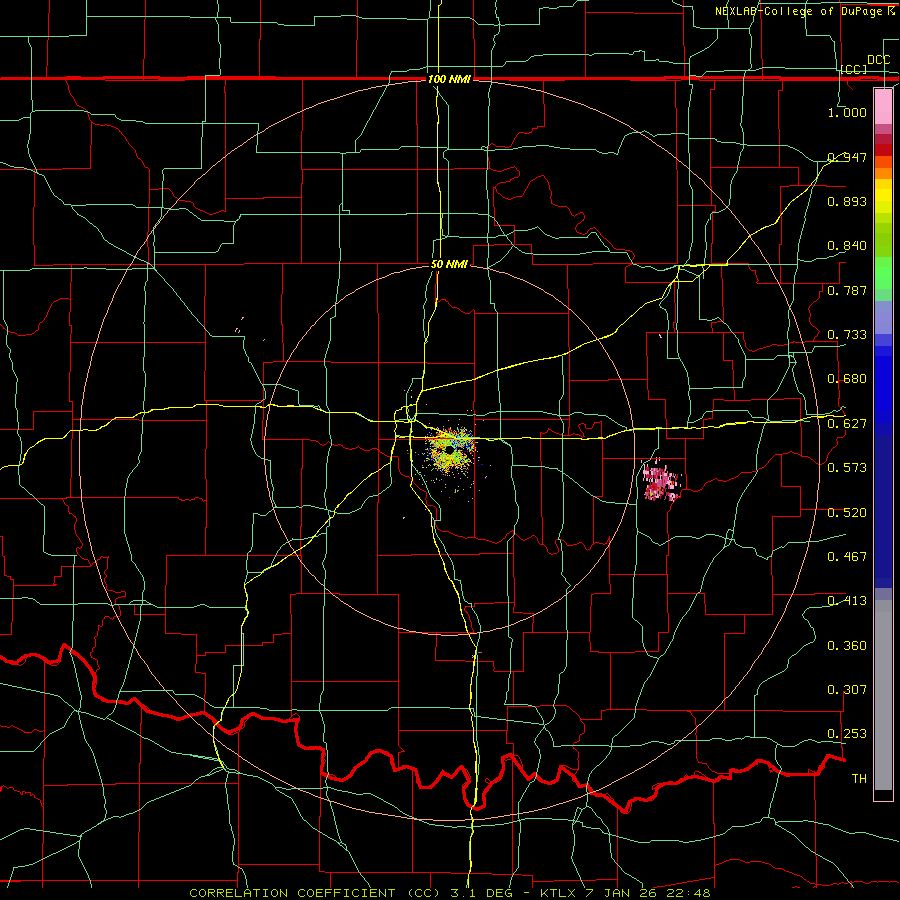Screen dimensions: 900x900
Task: Pick the bright blue color bar segment
Action: tap(883, 390)
